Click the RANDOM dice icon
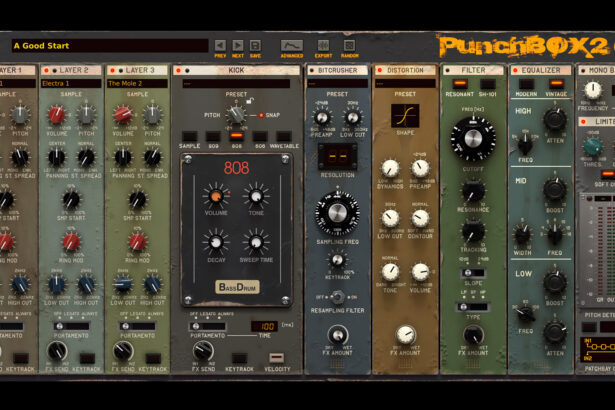This screenshot has height=410, width=615. pos(349,46)
